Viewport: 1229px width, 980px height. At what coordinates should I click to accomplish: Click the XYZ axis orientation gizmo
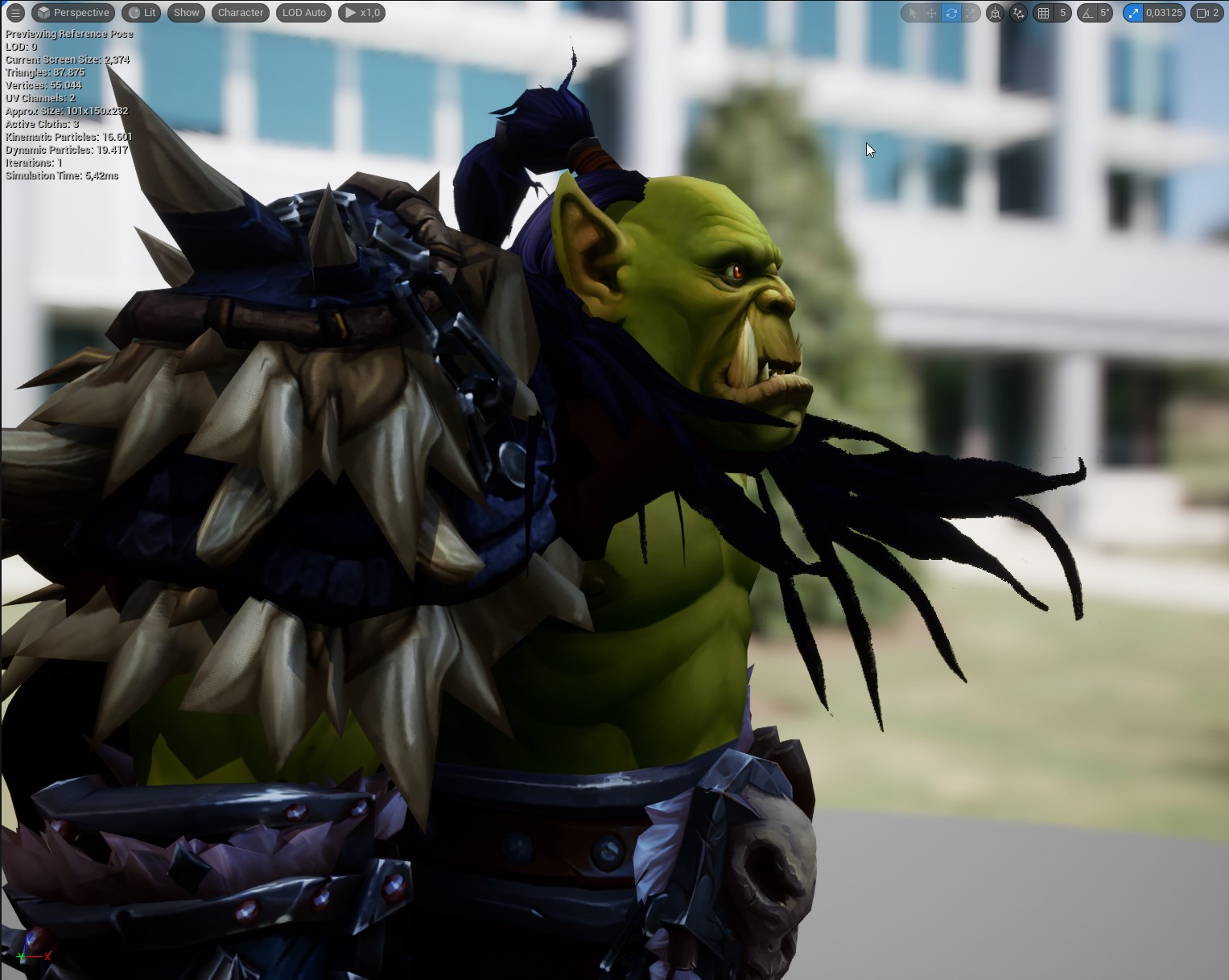[x=32, y=949]
